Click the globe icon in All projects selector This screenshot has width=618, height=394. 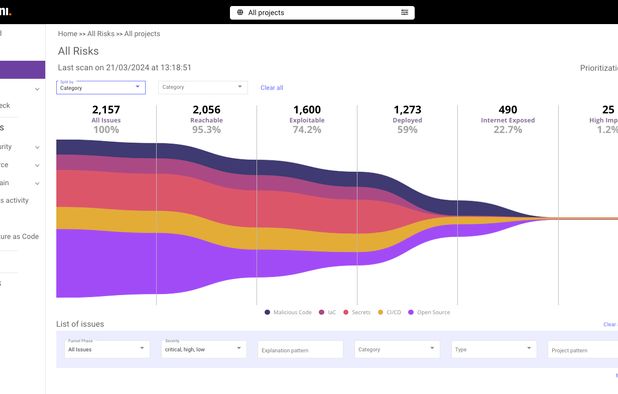240,13
